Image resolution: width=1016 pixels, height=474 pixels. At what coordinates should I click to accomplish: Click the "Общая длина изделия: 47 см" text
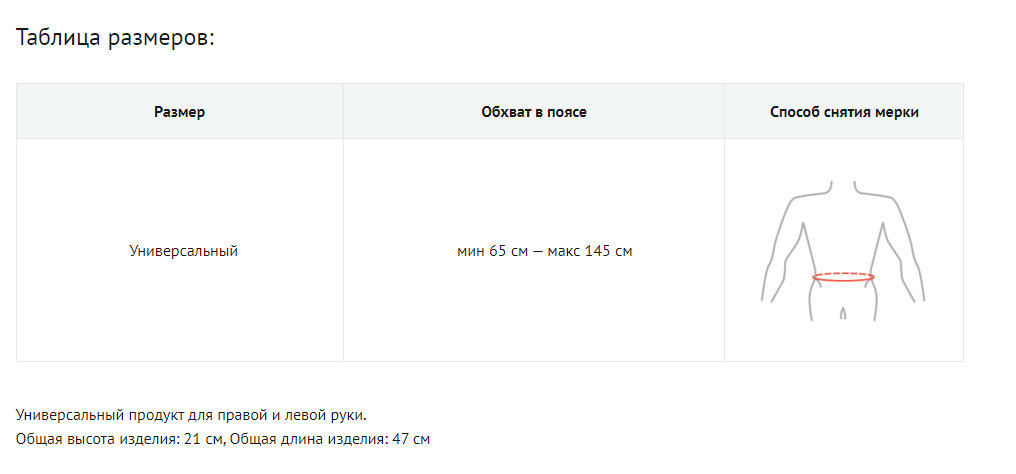click(x=330, y=439)
